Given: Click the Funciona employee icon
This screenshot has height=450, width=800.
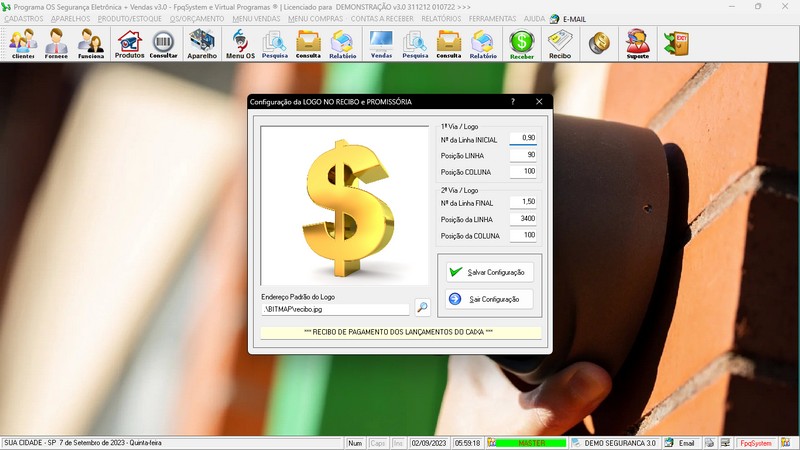Looking at the screenshot, I should [91, 44].
